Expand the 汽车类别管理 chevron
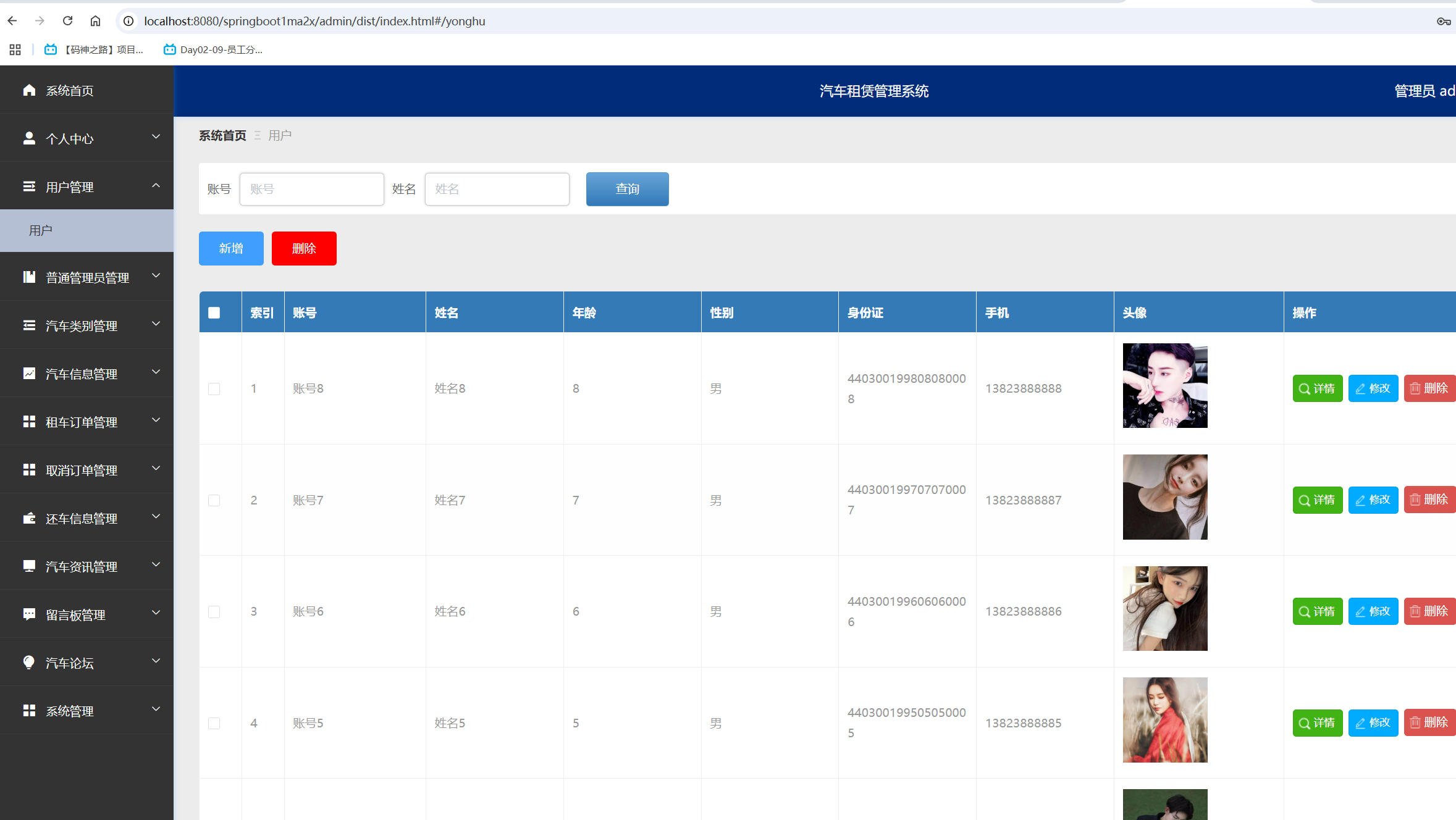 [x=156, y=324]
